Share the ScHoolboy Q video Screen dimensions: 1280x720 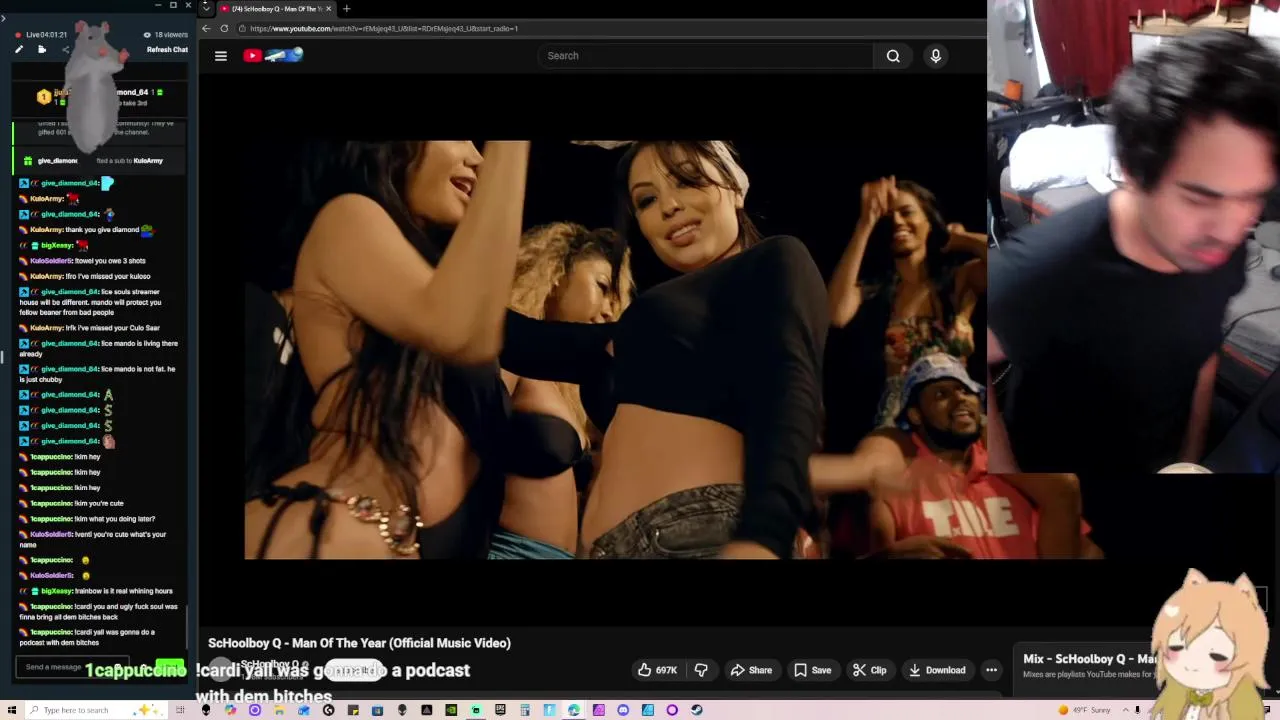coord(751,670)
